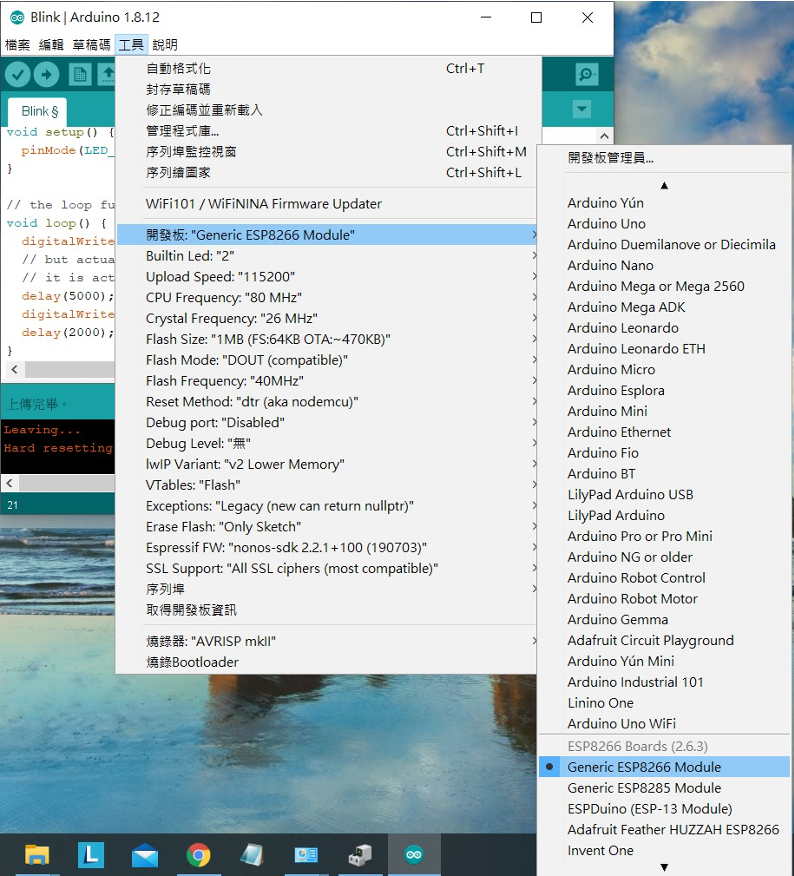Open 序列繪圖家 serial plotter entry
The height and width of the screenshot is (876, 794).
click(327, 173)
